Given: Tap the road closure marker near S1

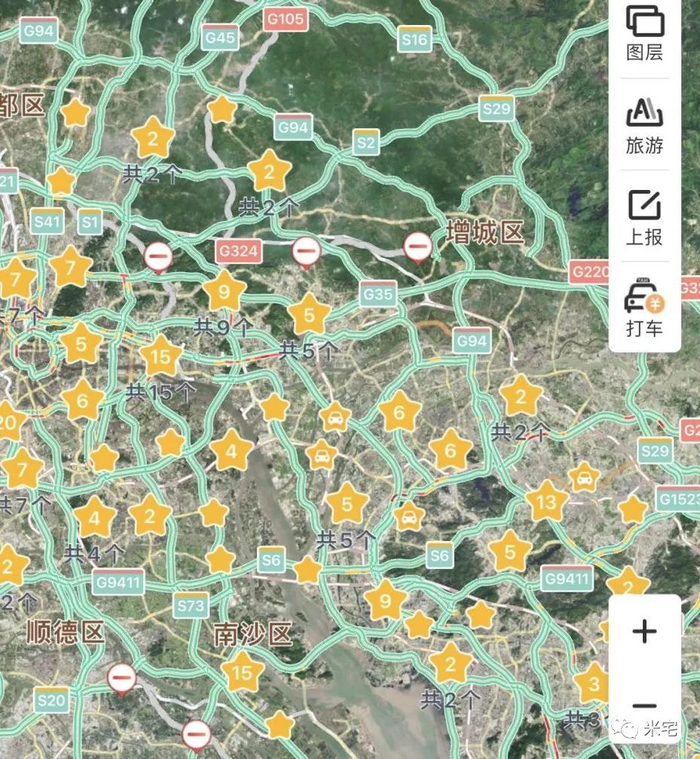Looking at the screenshot, I should [158, 257].
